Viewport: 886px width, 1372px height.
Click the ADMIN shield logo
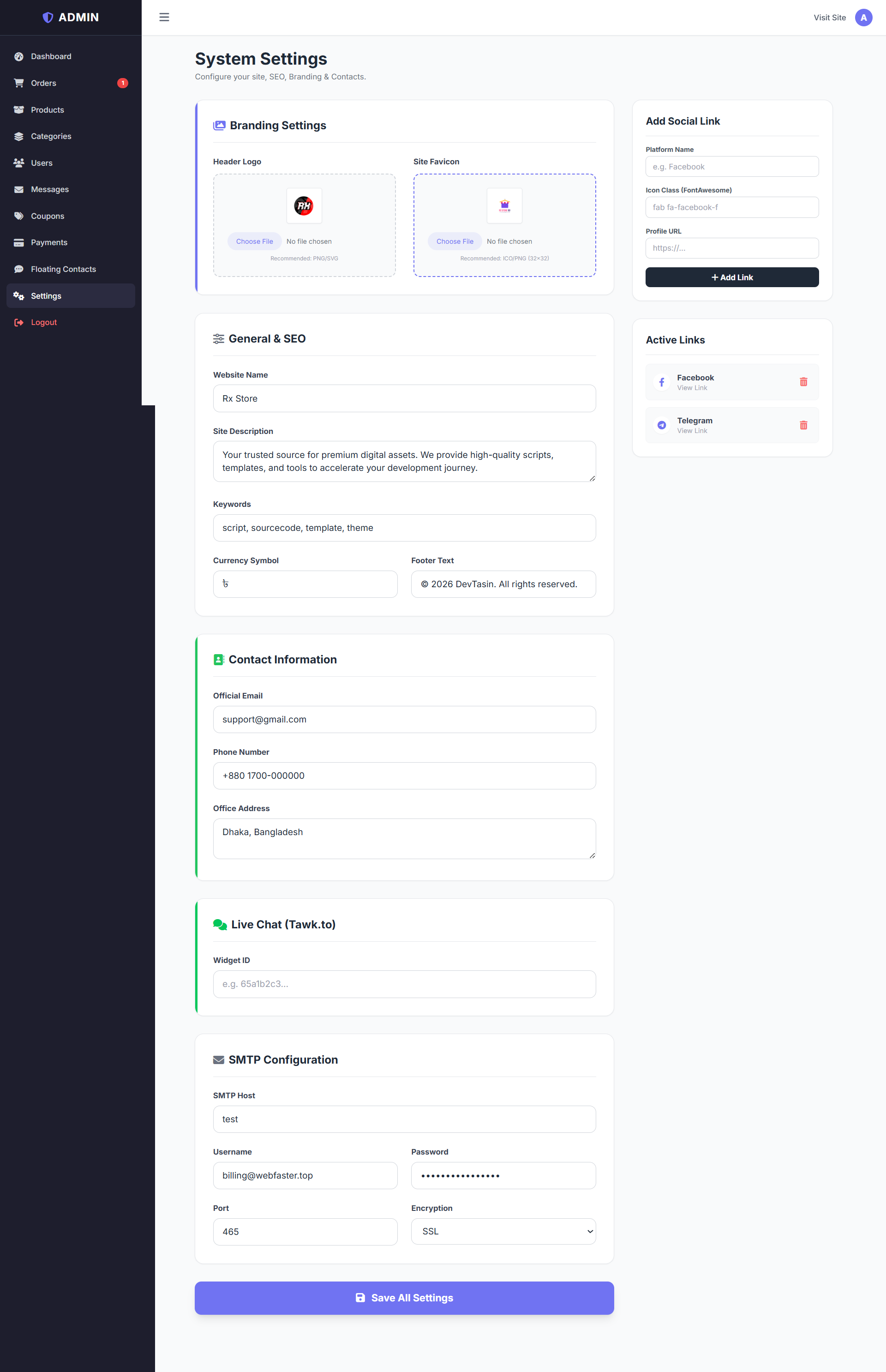(x=48, y=18)
